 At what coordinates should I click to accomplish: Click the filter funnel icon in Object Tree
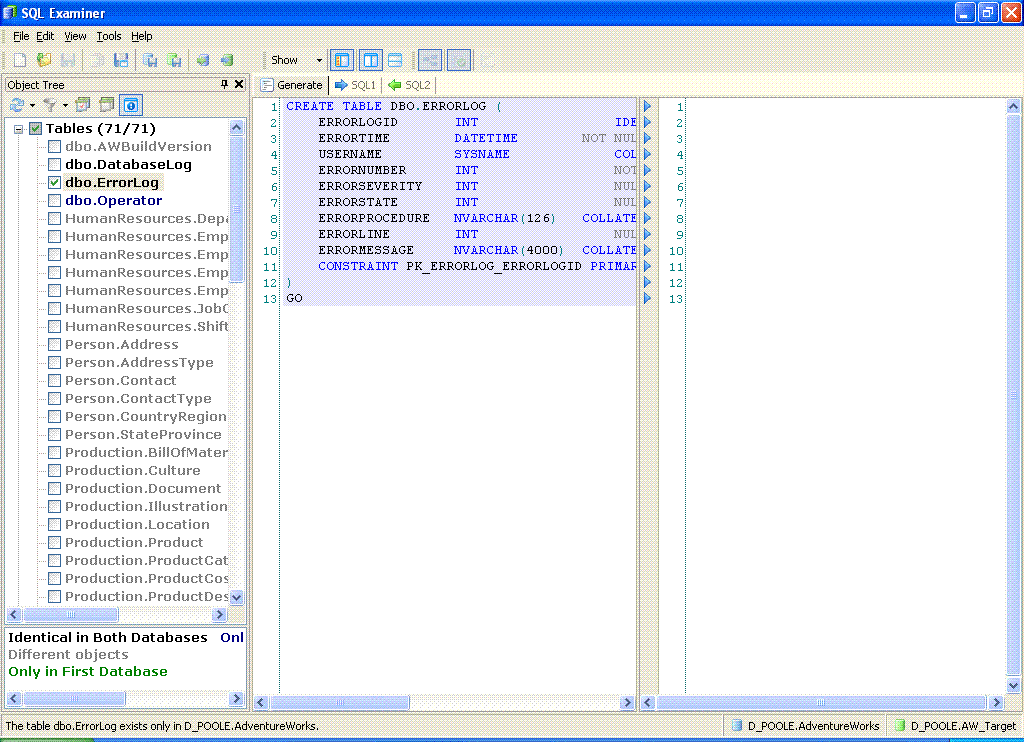click(49, 105)
